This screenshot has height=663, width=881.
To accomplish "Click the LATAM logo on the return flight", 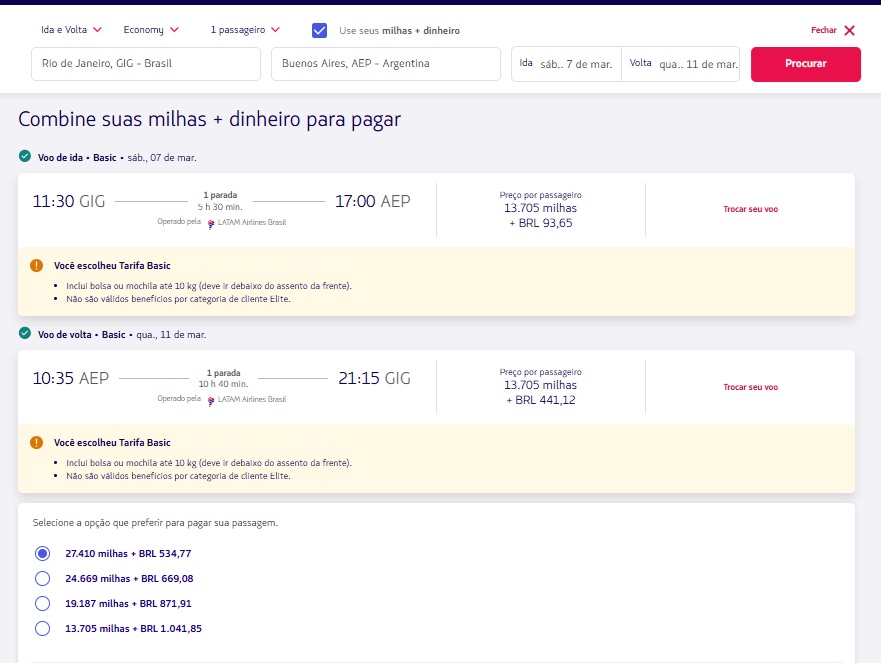I will click(211, 399).
